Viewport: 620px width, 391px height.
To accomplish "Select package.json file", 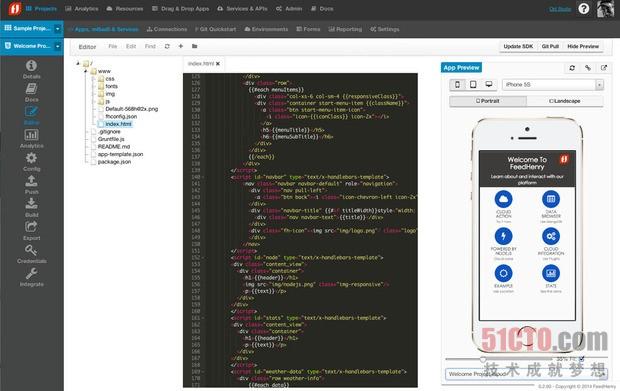I will (x=114, y=162).
